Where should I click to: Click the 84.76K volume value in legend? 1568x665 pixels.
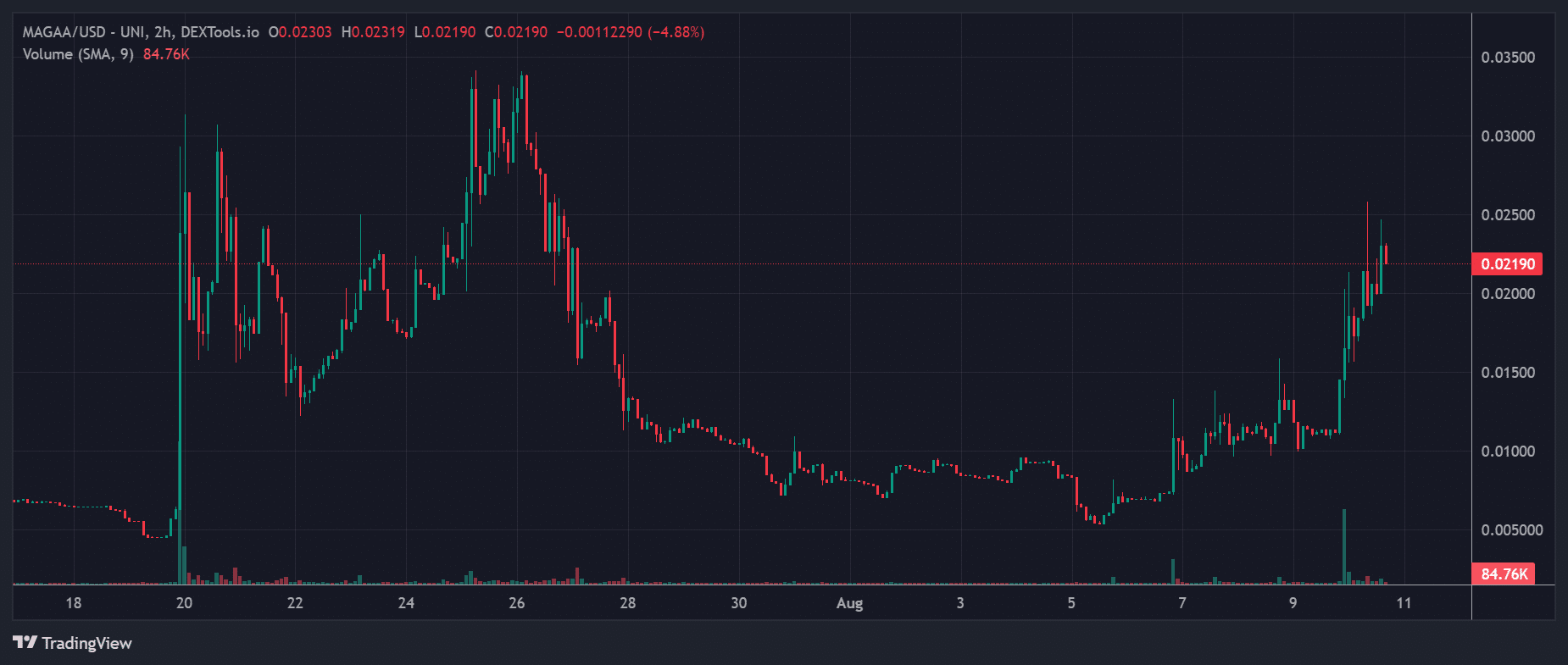coord(166,54)
